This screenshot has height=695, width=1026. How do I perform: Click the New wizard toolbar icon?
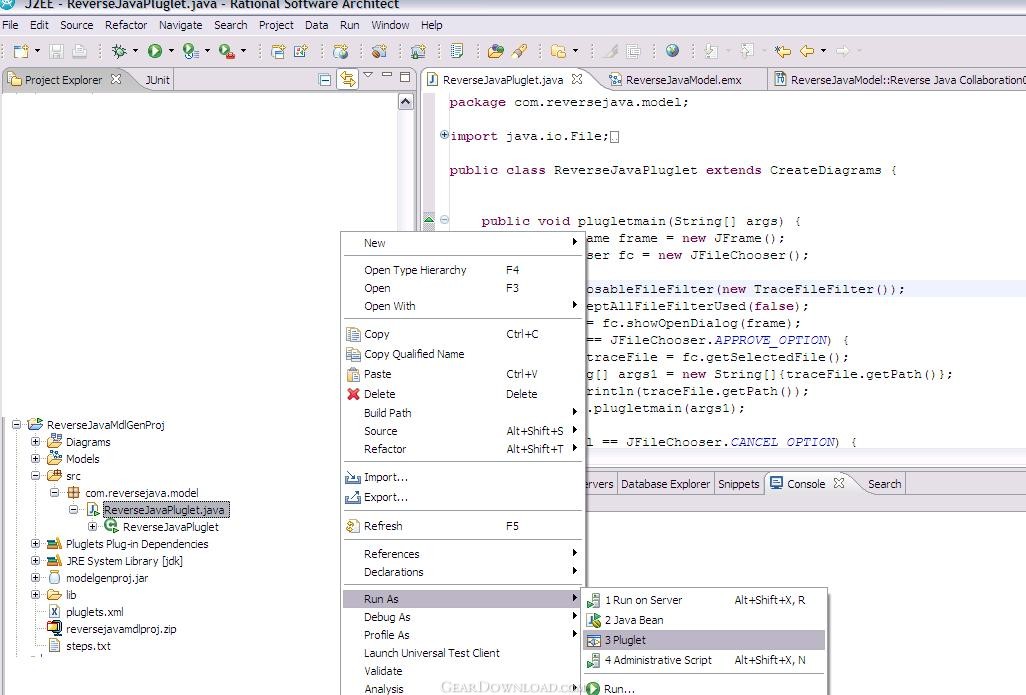(21, 51)
